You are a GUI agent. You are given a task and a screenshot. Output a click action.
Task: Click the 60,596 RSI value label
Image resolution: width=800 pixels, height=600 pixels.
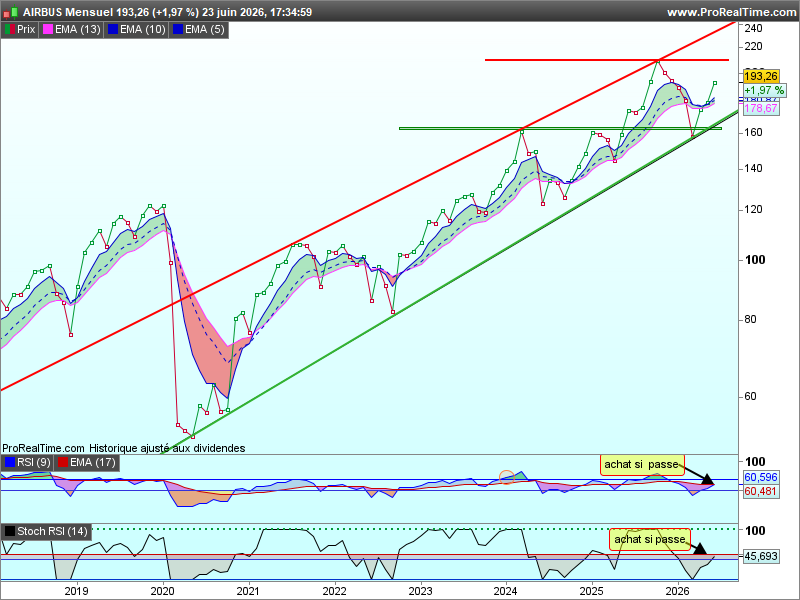761,478
